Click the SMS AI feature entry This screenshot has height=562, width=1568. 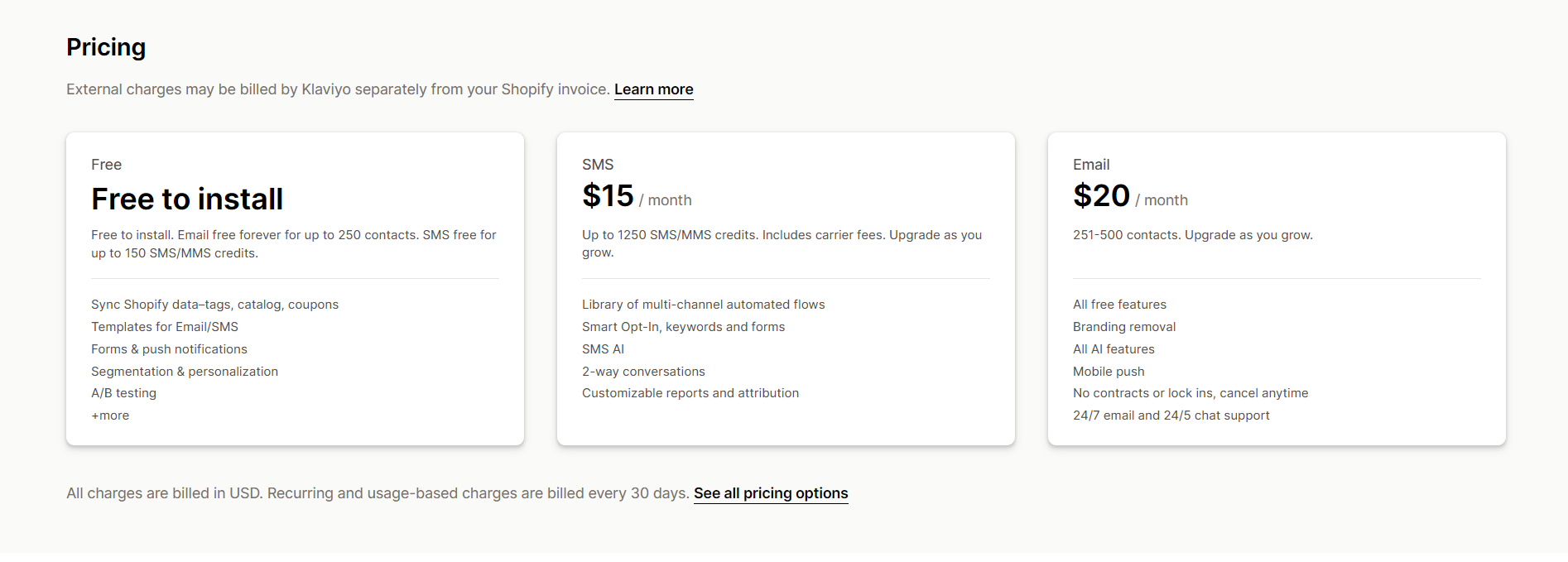[x=603, y=348]
